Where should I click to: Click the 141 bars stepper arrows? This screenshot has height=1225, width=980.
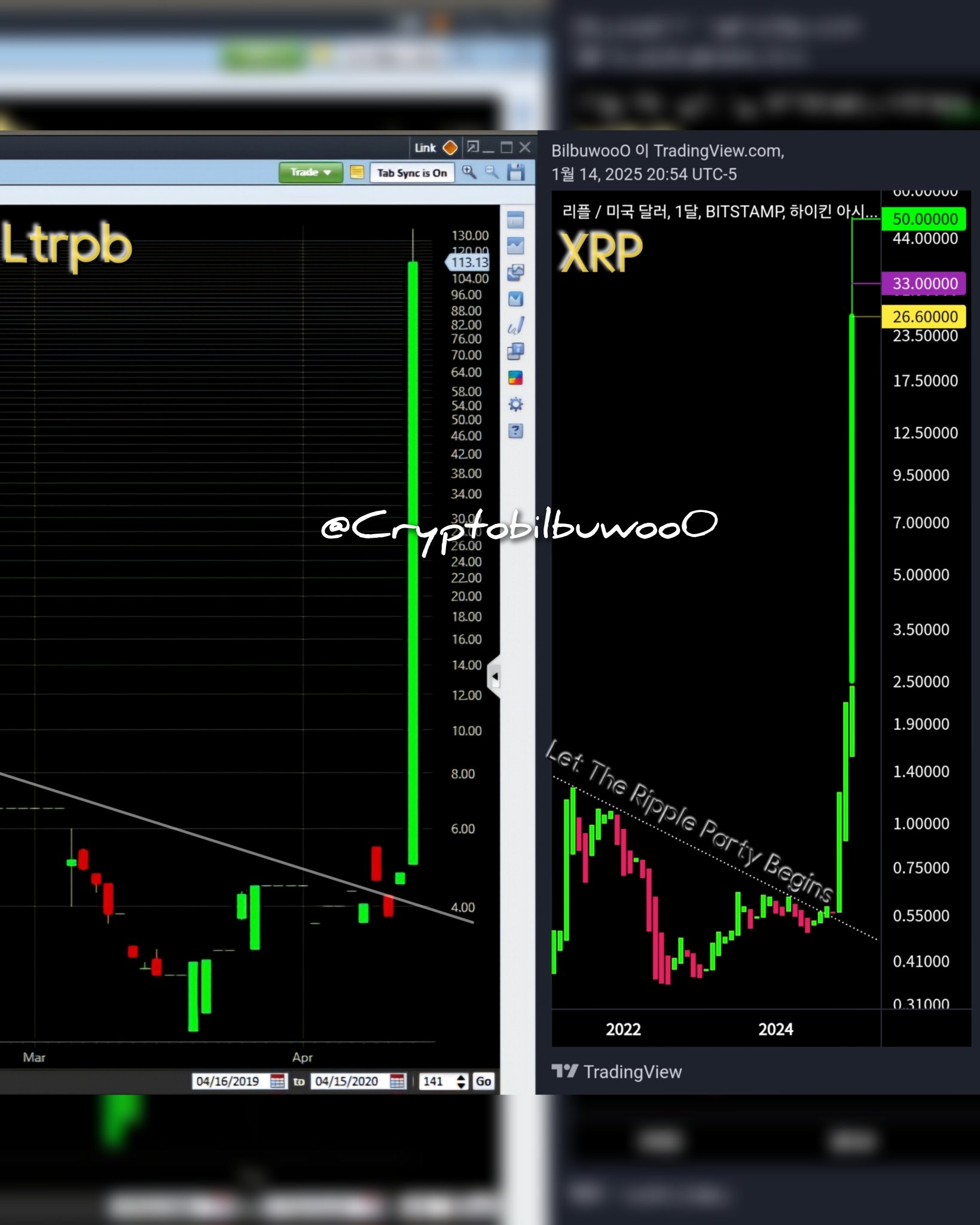[x=461, y=1081]
